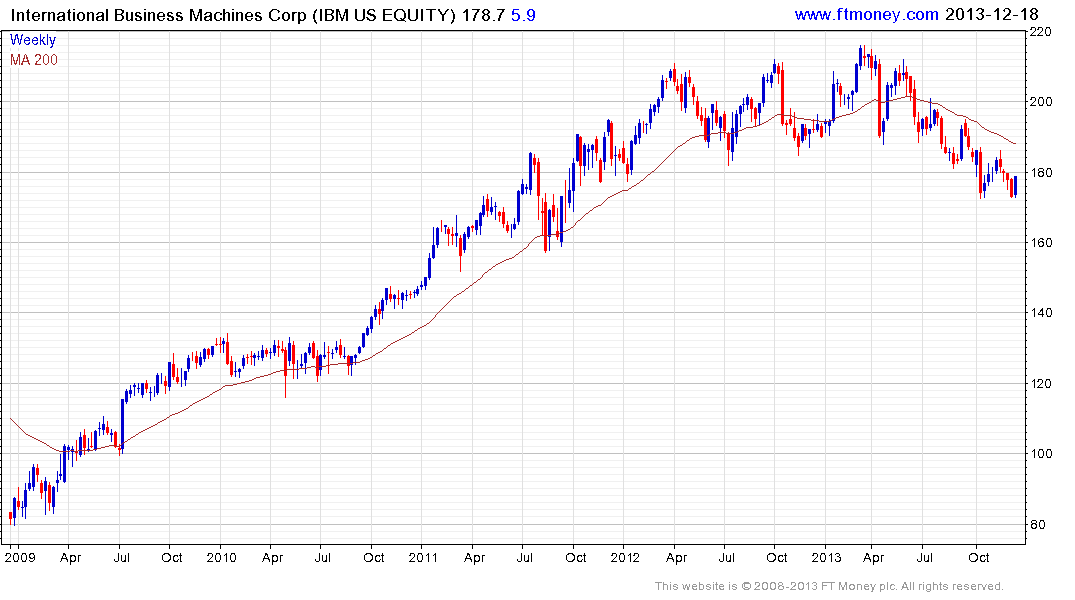
Task: Click the date 2013-12-18
Action: point(991,14)
